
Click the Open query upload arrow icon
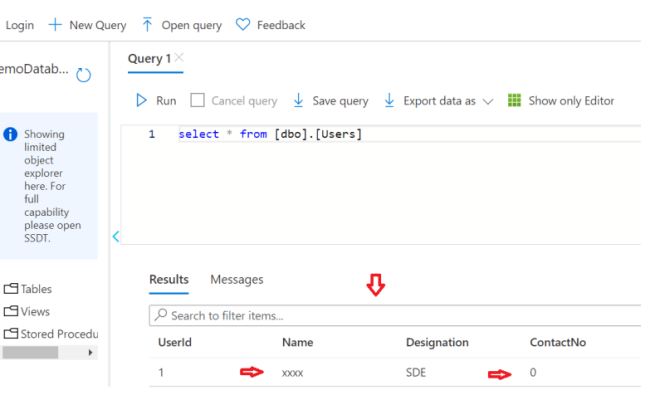[x=147, y=25]
